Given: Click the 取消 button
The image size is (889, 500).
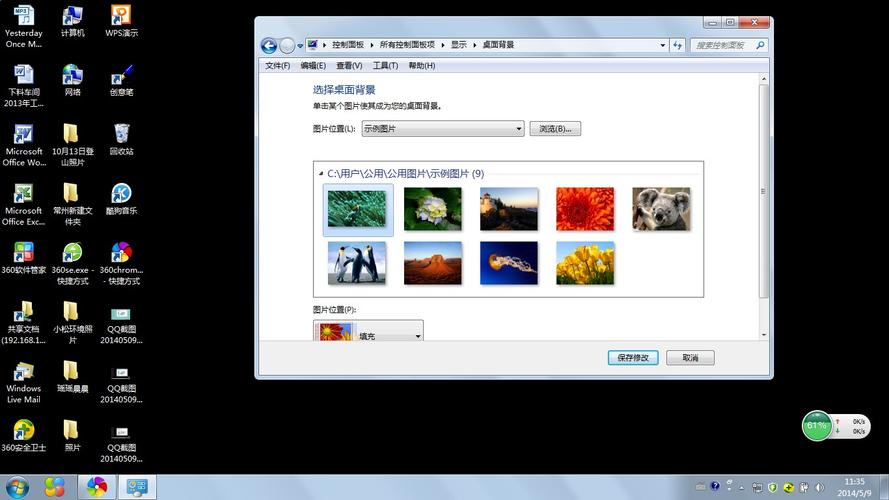Looking at the screenshot, I should pos(690,358).
